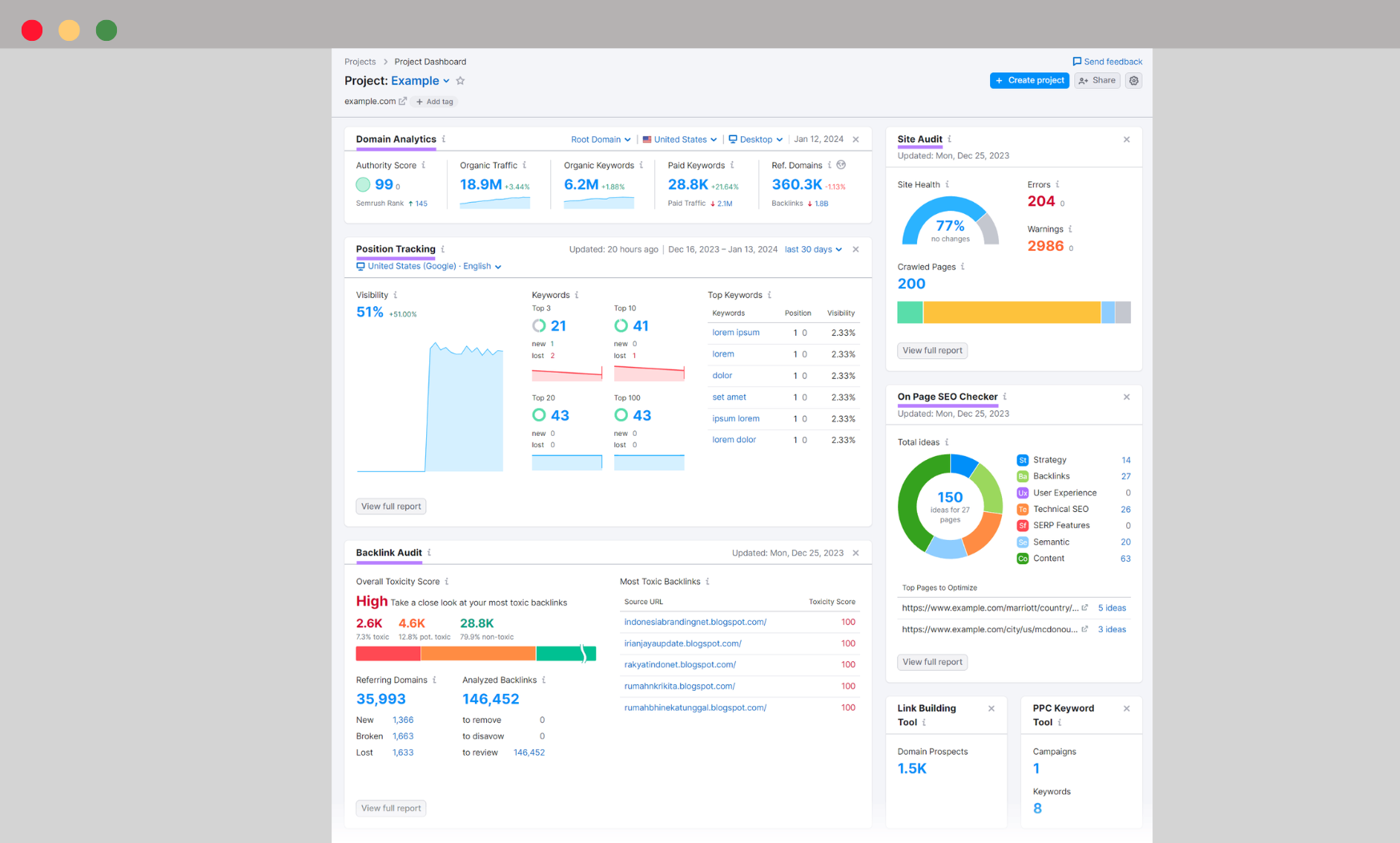Click the info icon next to Site Health

pos(947,184)
